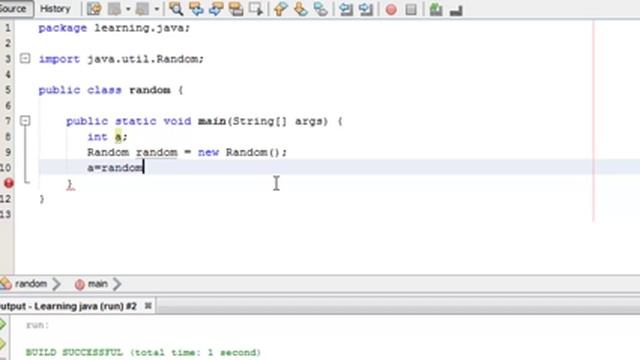Click the package keyword on line 1

(62, 28)
